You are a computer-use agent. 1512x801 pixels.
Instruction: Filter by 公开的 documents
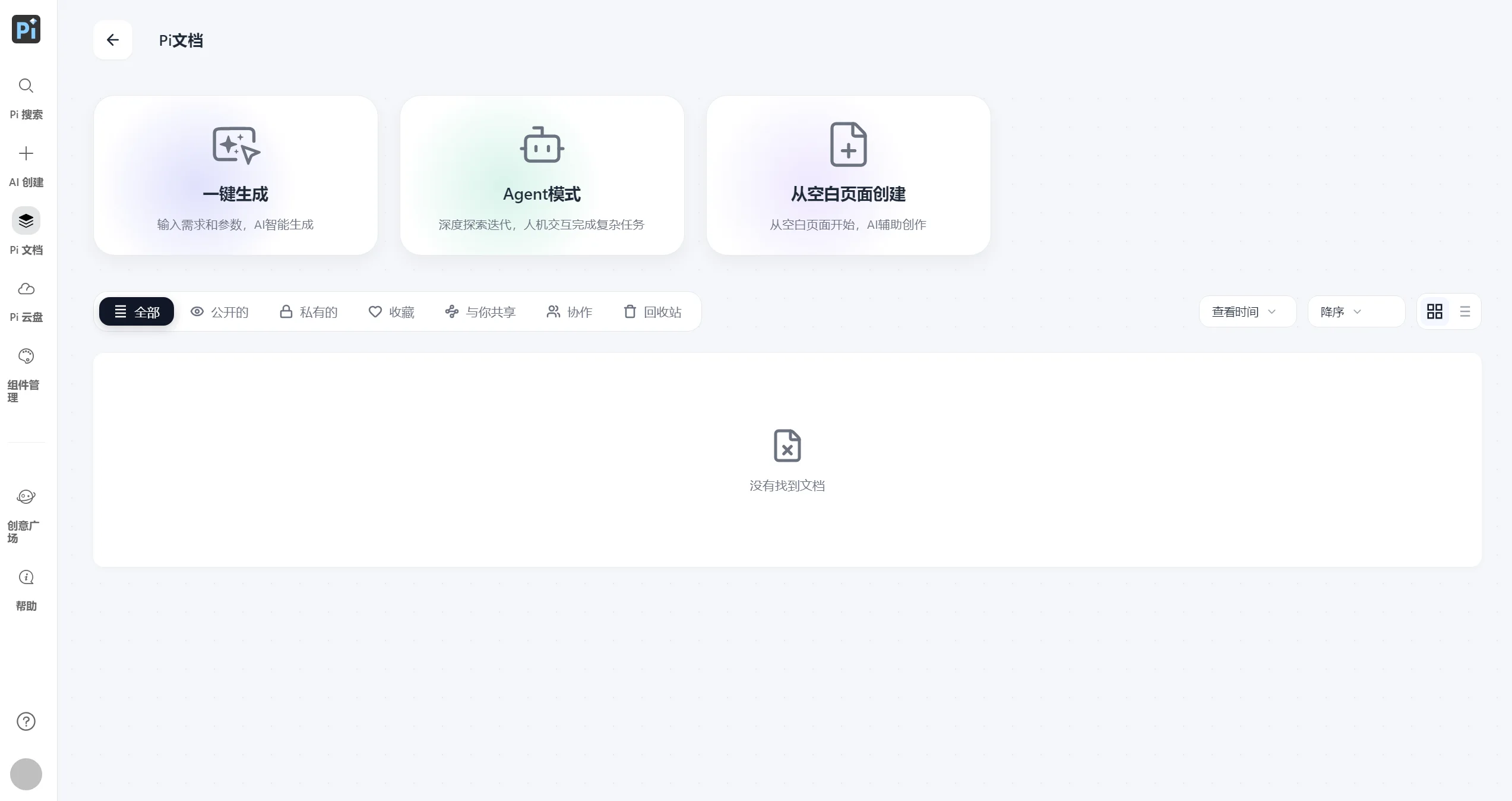[x=219, y=312]
